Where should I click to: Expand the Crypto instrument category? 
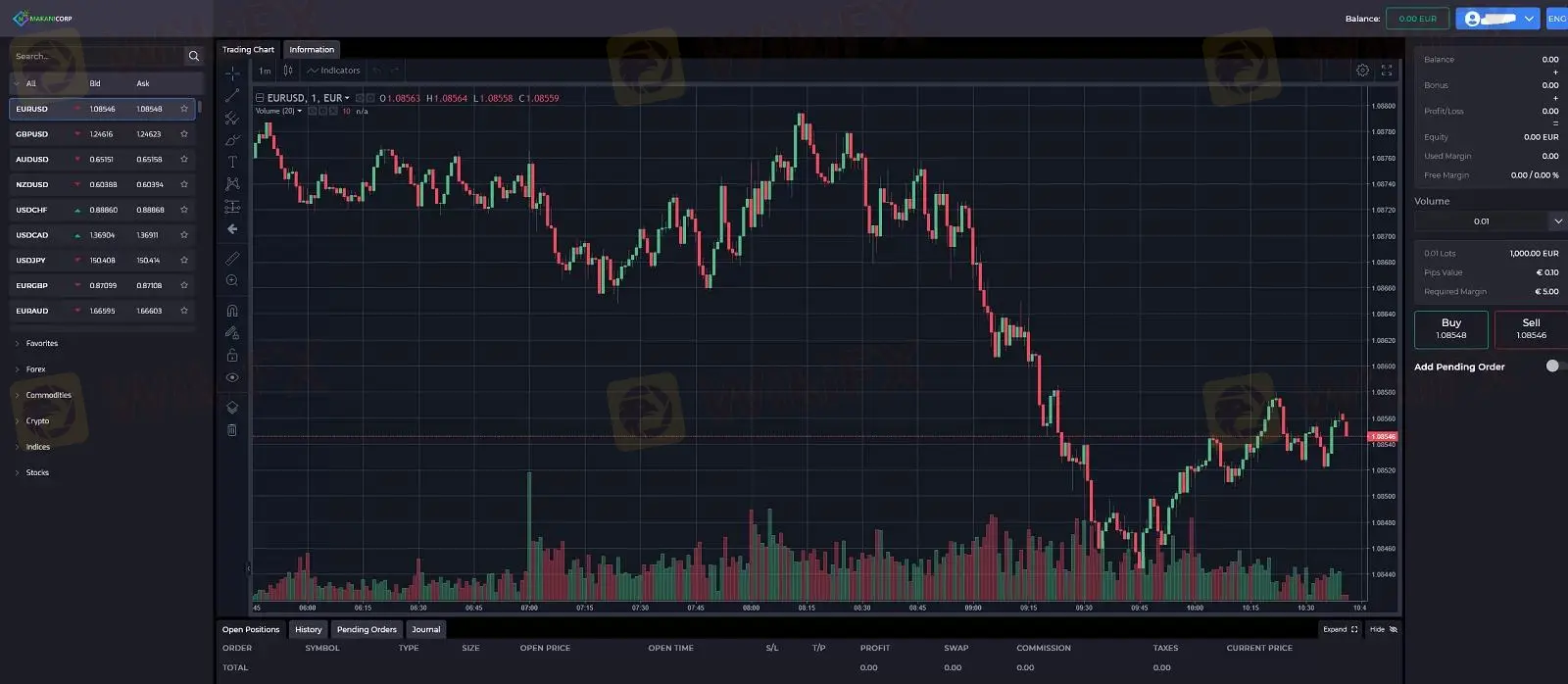37,420
